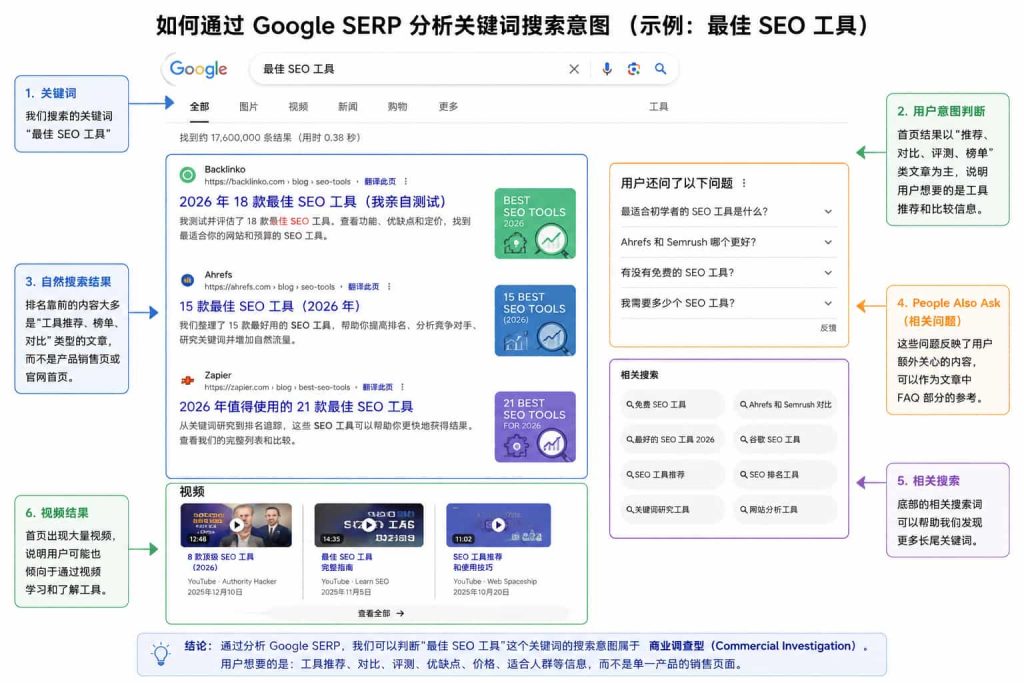The width and height of the screenshot is (1024, 683).
Task: Click the 相关搜索 heading
Action: [639, 375]
